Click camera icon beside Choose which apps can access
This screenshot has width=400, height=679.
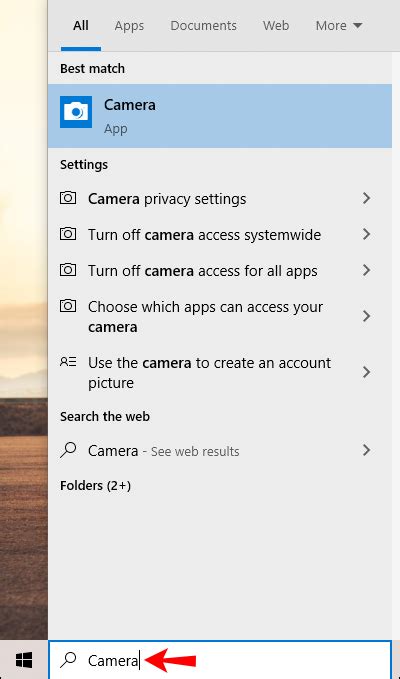pyautogui.click(x=68, y=306)
